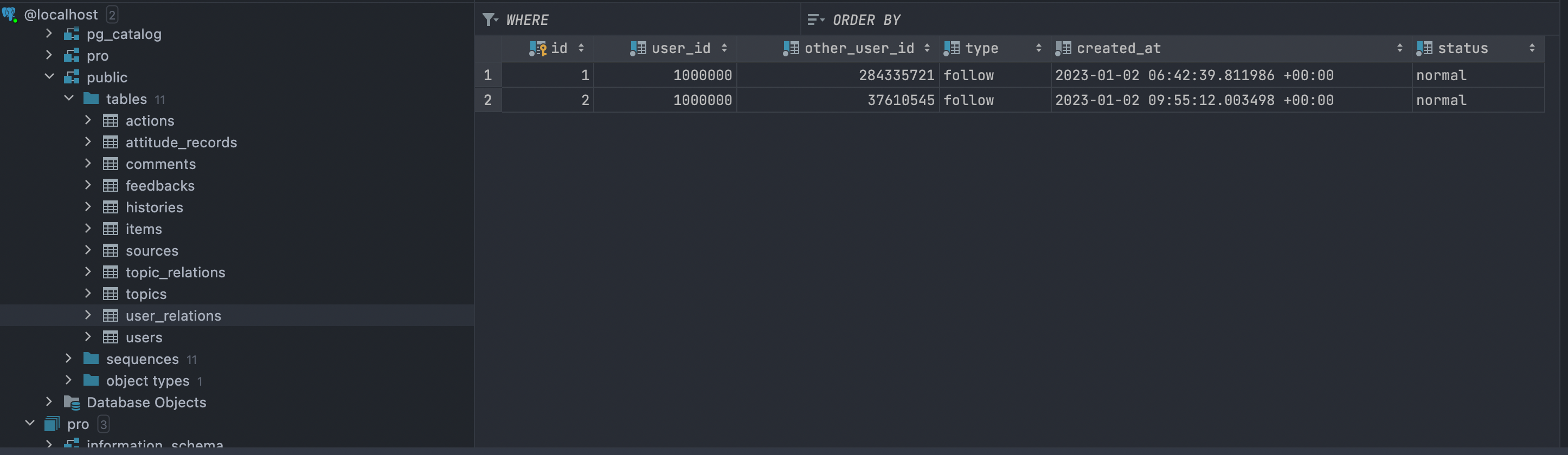The width and height of the screenshot is (1568, 455).
Task: Click the attitude_records table icon
Action: (x=111, y=142)
